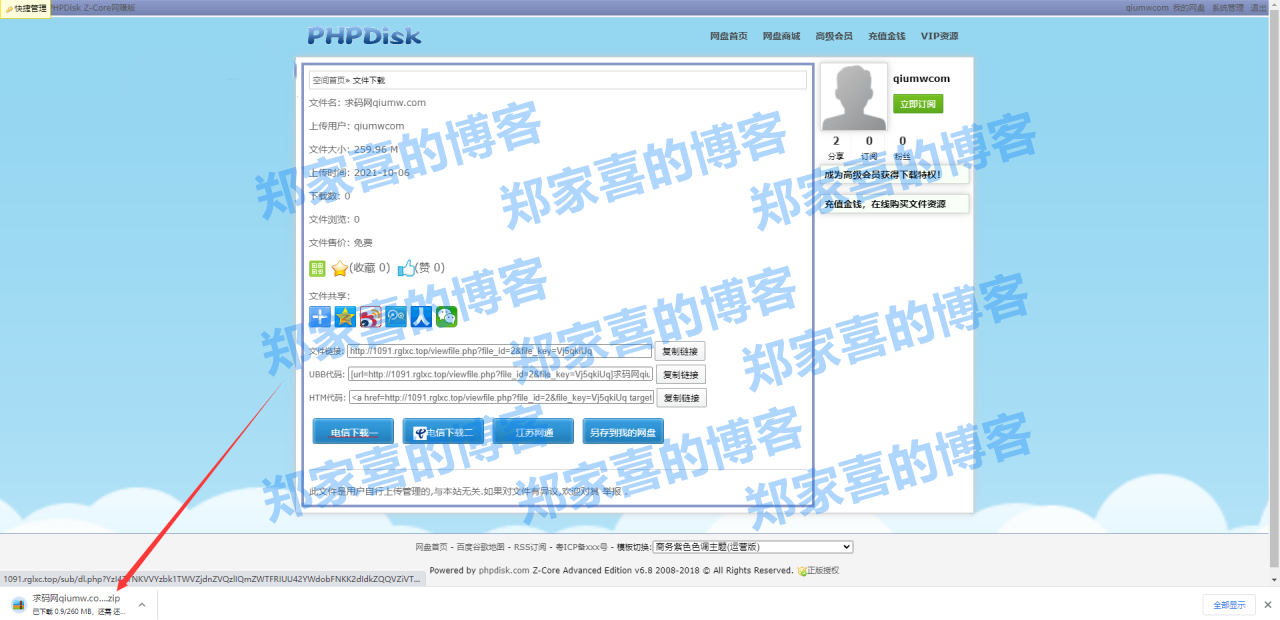Viewport: 1280px width, 620px height.
Task: Click the 收藏 0 favorites text
Action: point(370,268)
